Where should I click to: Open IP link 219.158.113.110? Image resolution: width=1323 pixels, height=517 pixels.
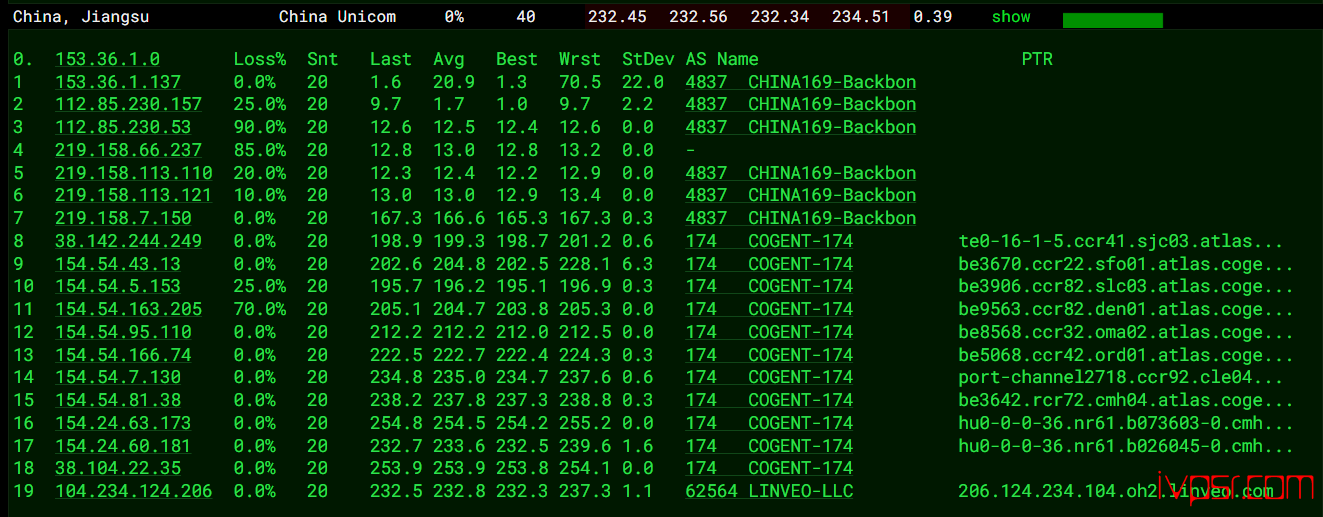(134, 173)
